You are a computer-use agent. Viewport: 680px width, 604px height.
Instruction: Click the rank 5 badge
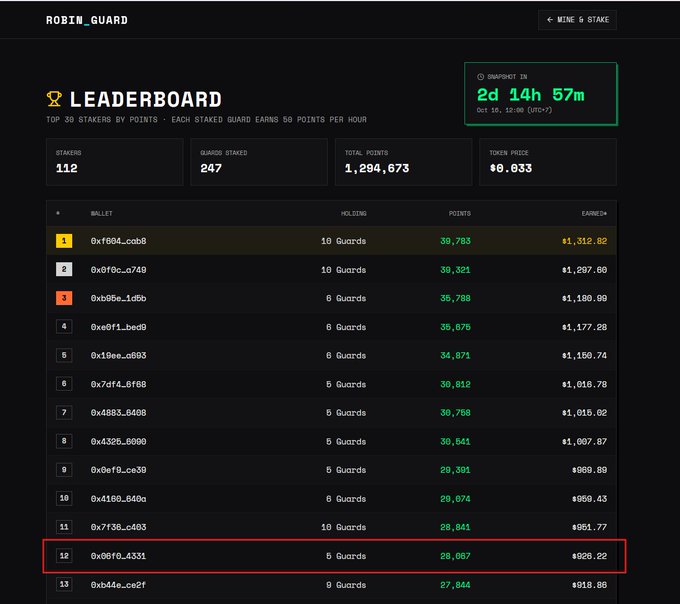(64, 355)
